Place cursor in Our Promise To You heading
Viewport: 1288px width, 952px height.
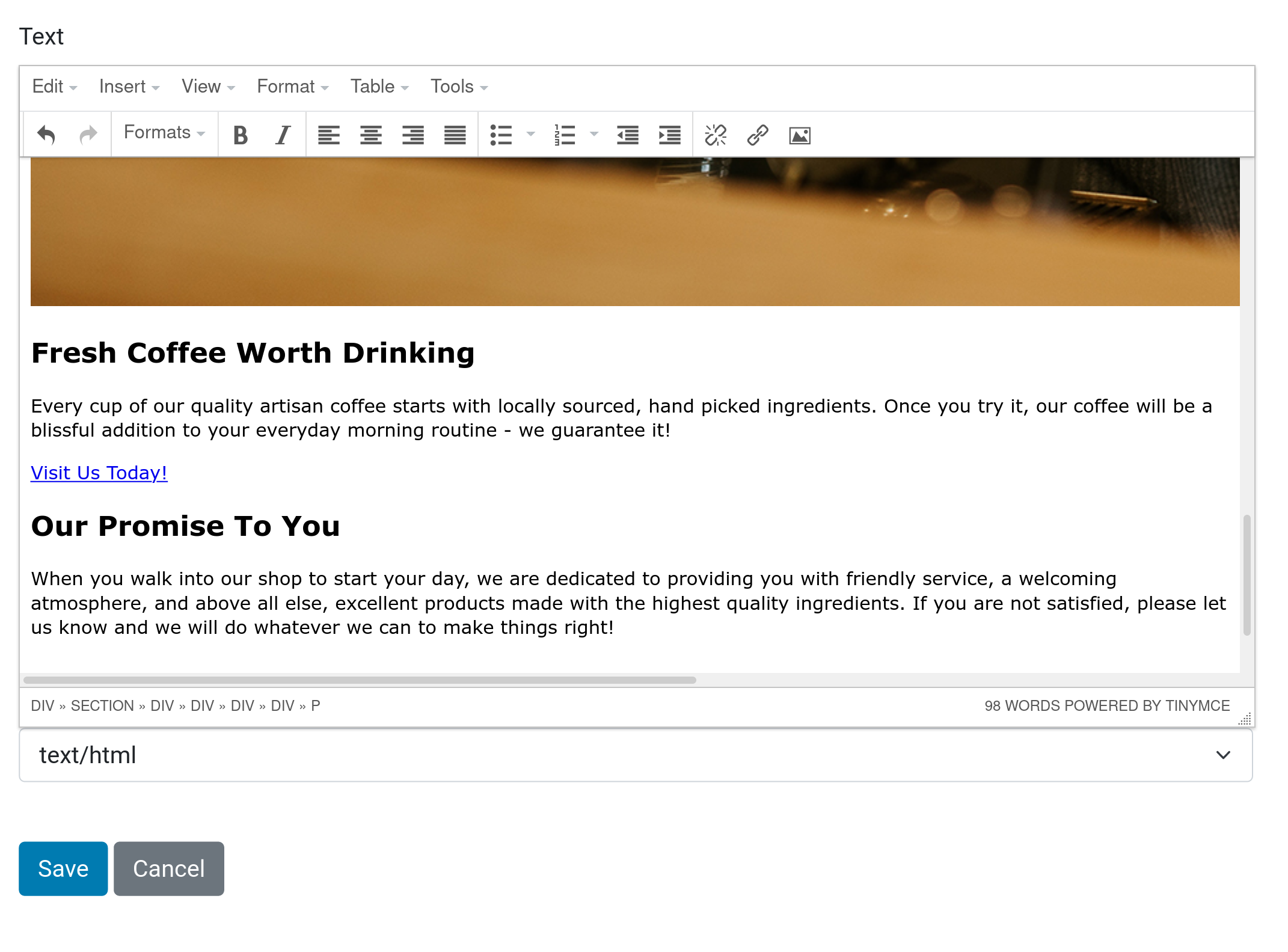pyautogui.click(x=186, y=526)
